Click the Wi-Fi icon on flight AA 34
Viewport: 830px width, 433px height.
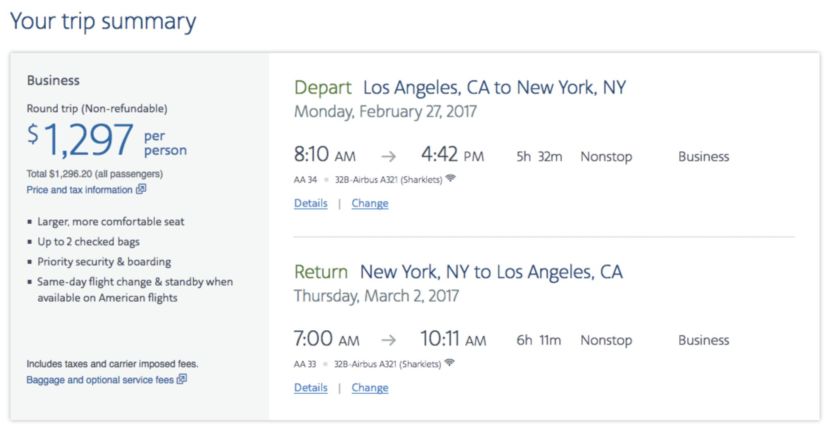pyautogui.click(x=451, y=179)
